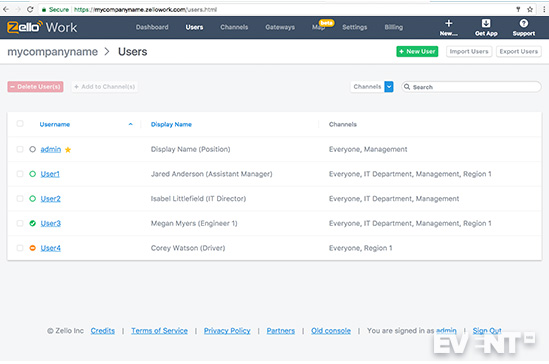
Task: Bookmark page with star icon
Action: (530, 9)
